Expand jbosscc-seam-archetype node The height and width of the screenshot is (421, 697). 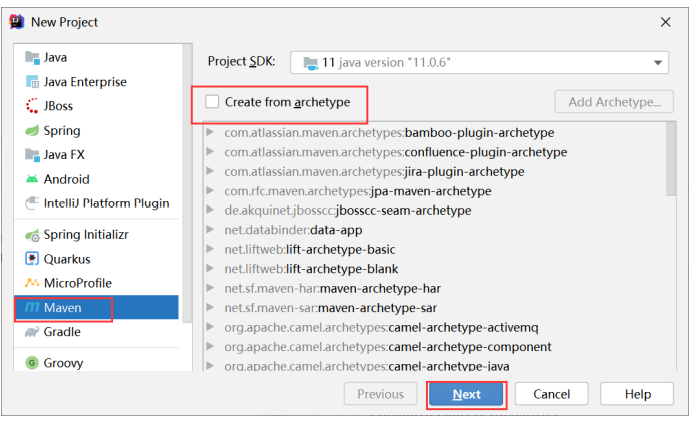click(x=210, y=210)
